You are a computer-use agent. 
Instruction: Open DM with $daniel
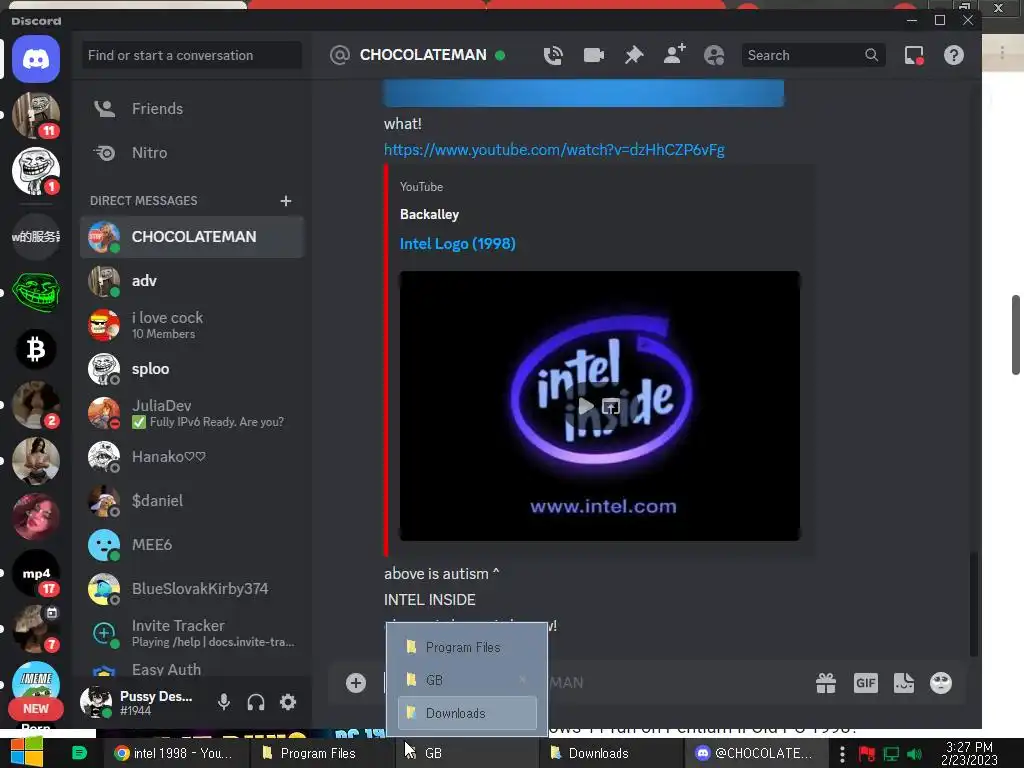tap(192, 501)
